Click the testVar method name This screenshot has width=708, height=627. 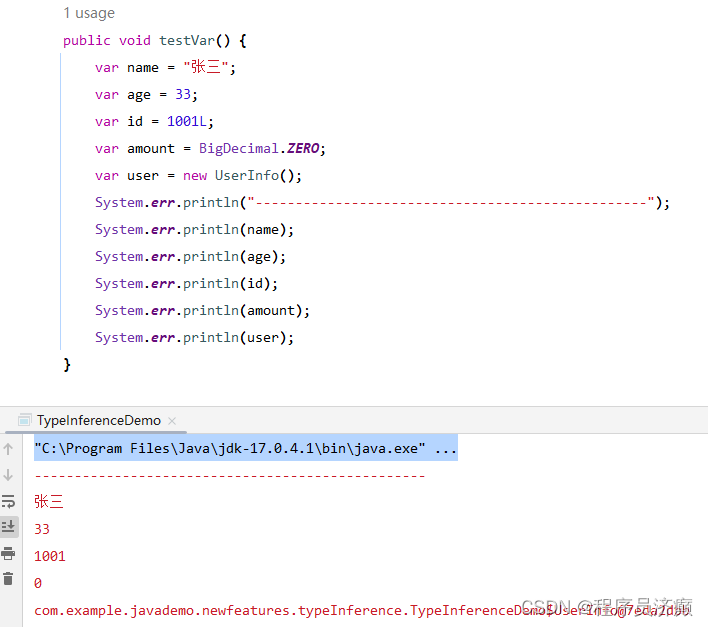coord(187,41)
